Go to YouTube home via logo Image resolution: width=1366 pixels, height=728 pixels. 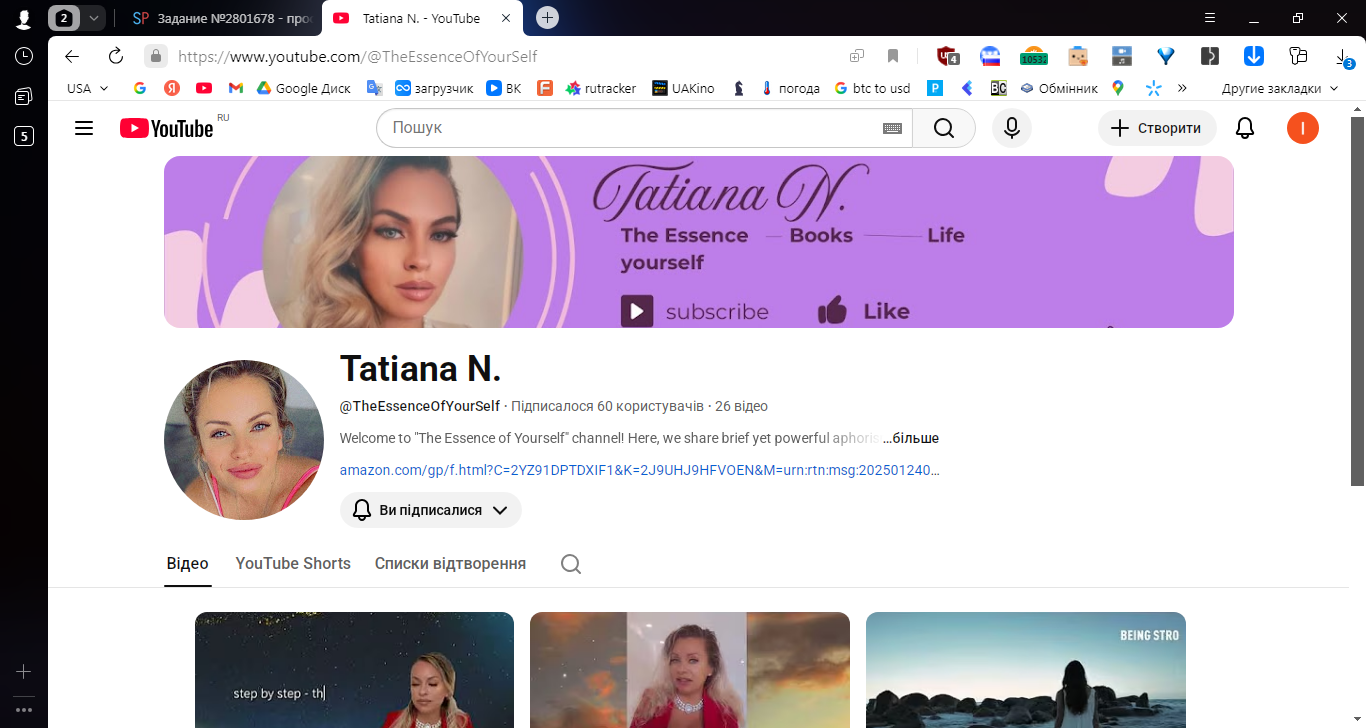[x=166, y=128]
